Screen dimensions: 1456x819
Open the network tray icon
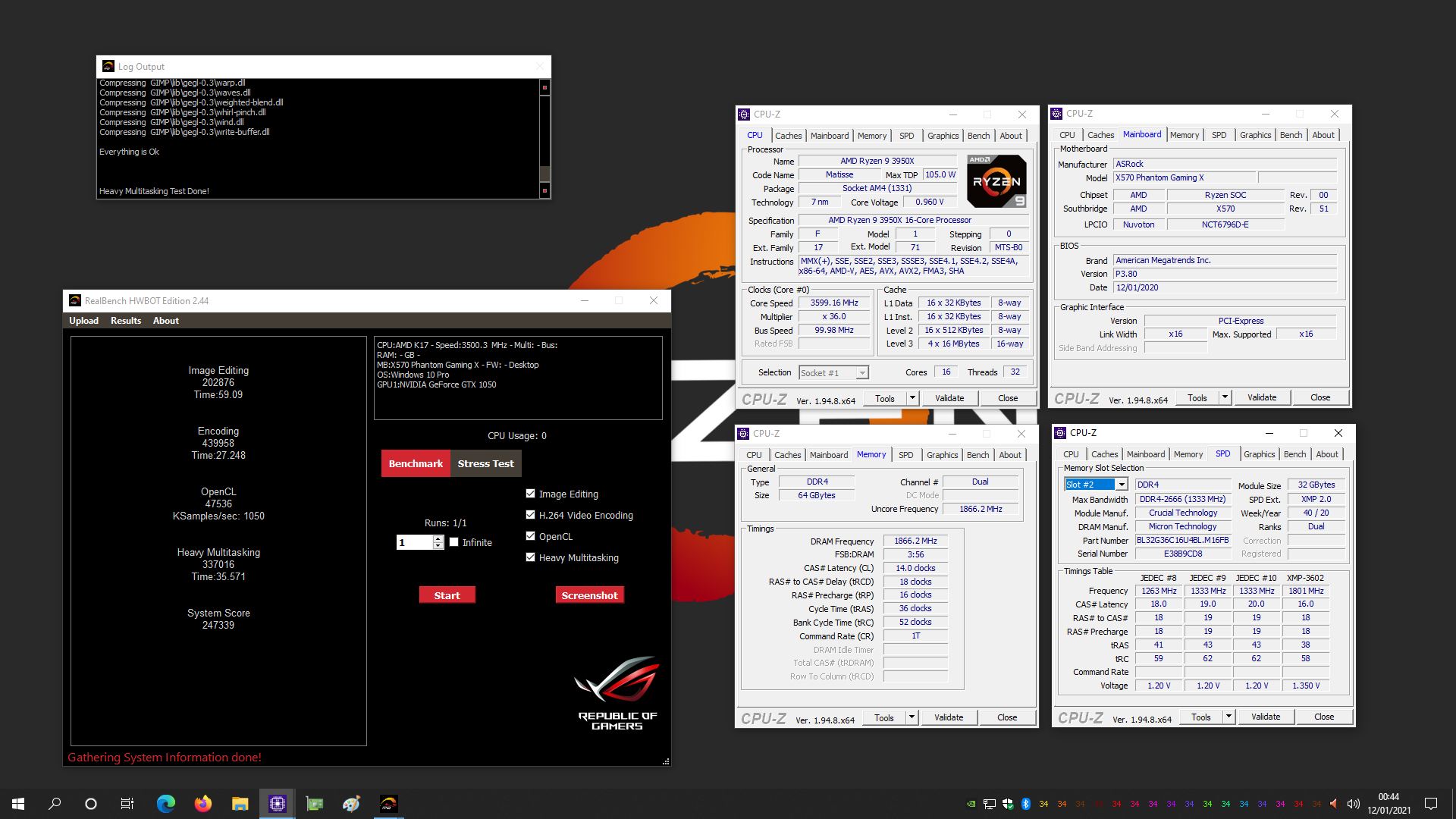click(990, 804)
